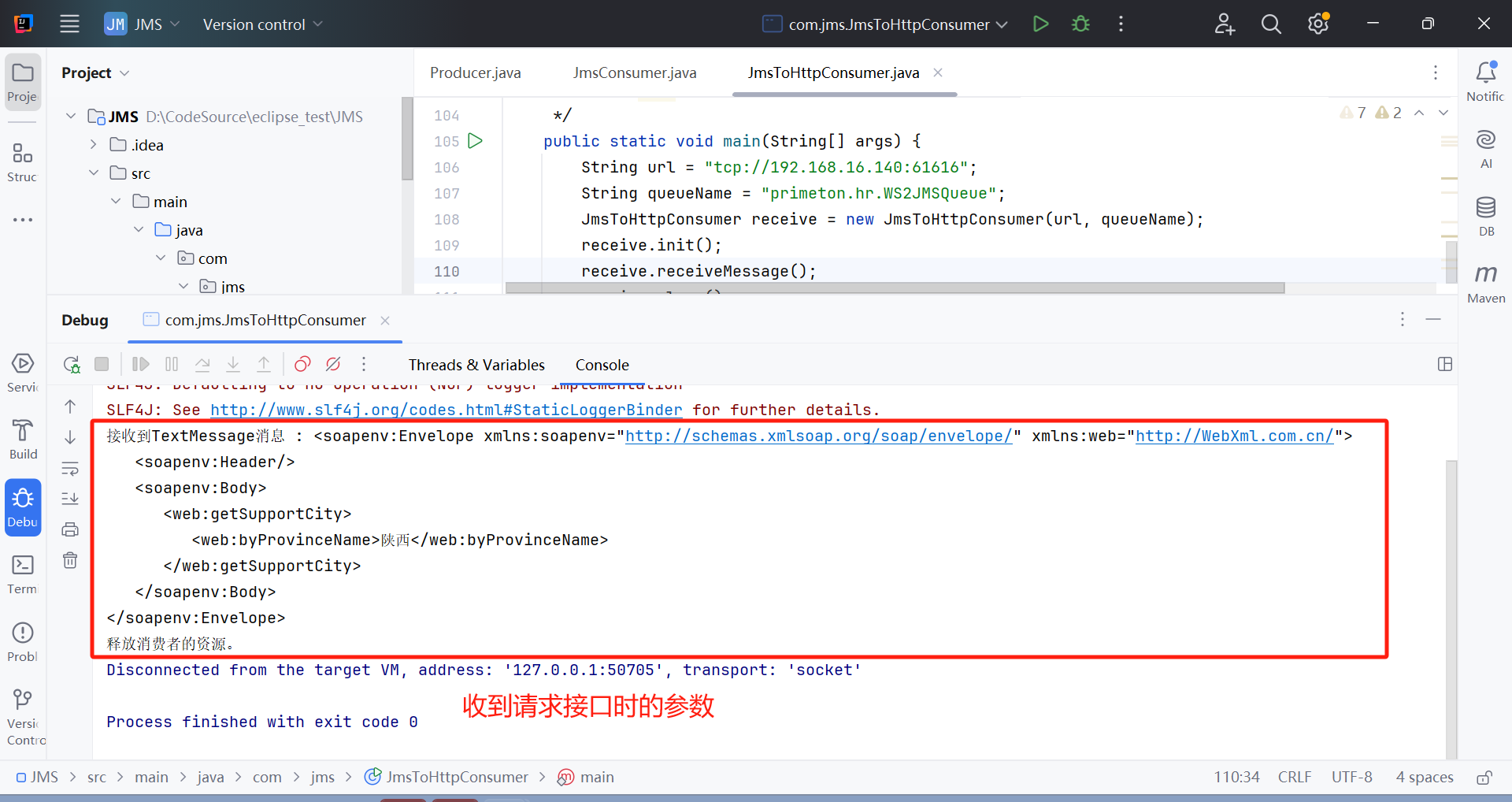
Task: Toggle scroll to end in console
Action: click(x=70, y=499)
